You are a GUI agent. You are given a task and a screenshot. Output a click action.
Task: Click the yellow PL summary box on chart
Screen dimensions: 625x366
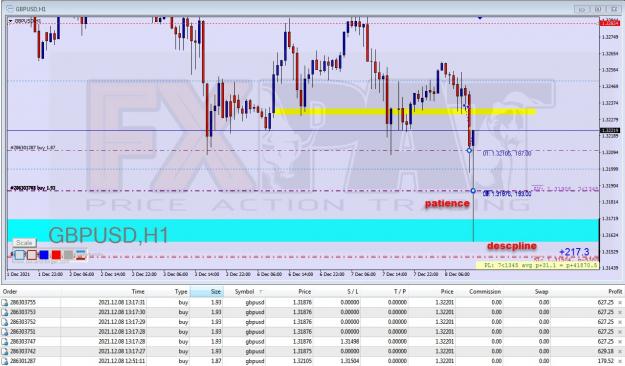click(x=537, y=265)
